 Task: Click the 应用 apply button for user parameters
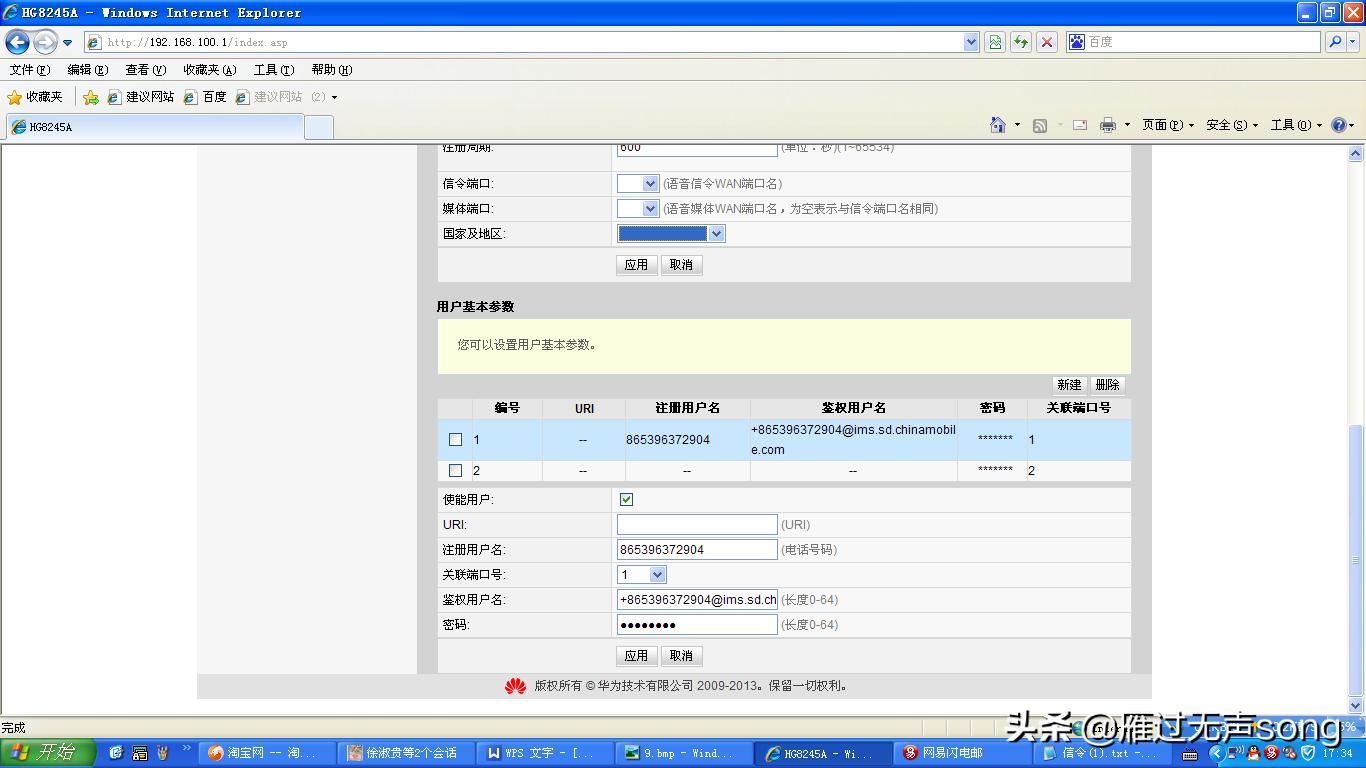(x=637, y=655)
